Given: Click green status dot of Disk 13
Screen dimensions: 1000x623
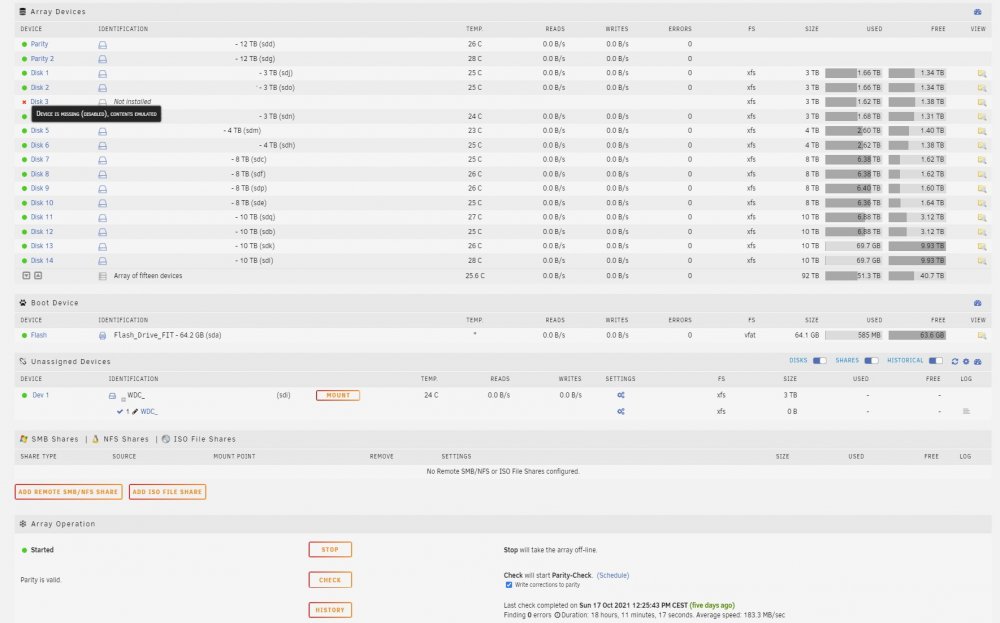Looking at the screenshot, I should point(24,246).
